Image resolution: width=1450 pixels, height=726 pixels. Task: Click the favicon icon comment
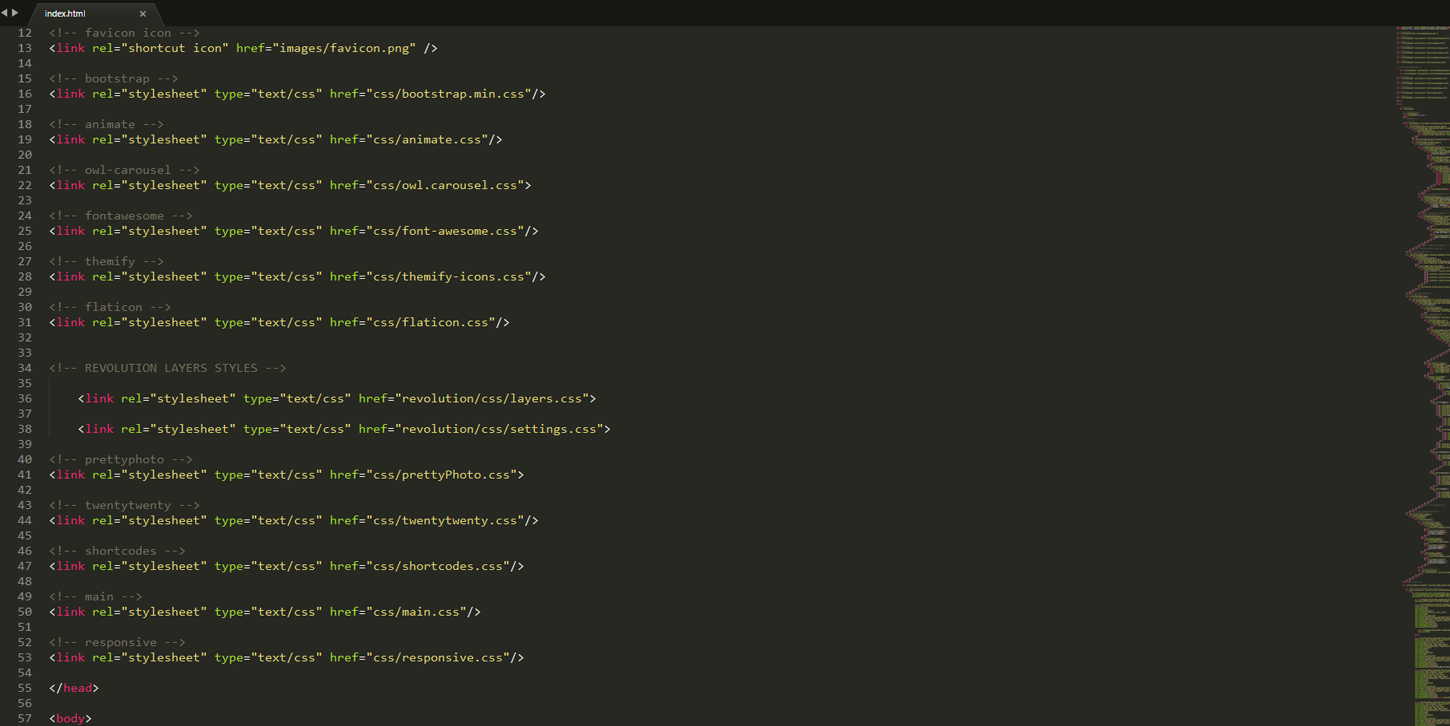[x=125, y=33]
